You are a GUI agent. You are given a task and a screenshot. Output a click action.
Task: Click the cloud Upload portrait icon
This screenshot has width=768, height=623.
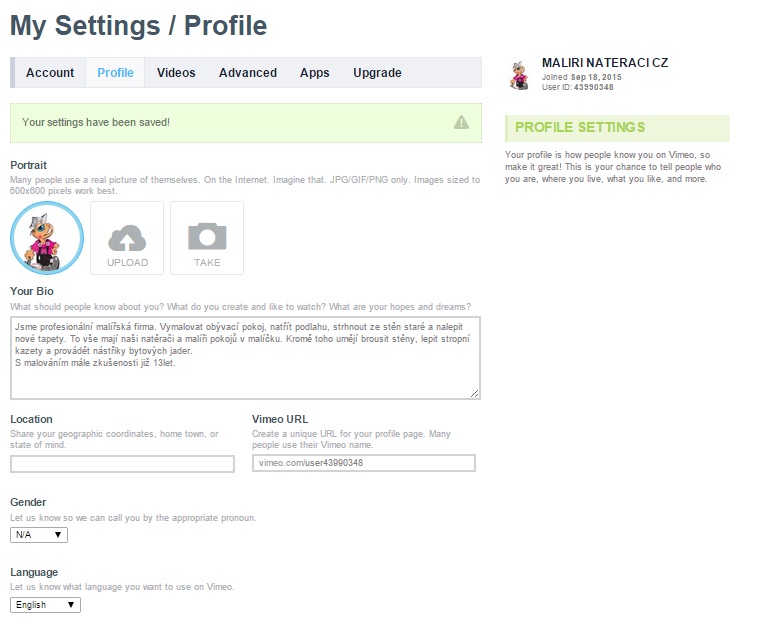click(127, 239)
